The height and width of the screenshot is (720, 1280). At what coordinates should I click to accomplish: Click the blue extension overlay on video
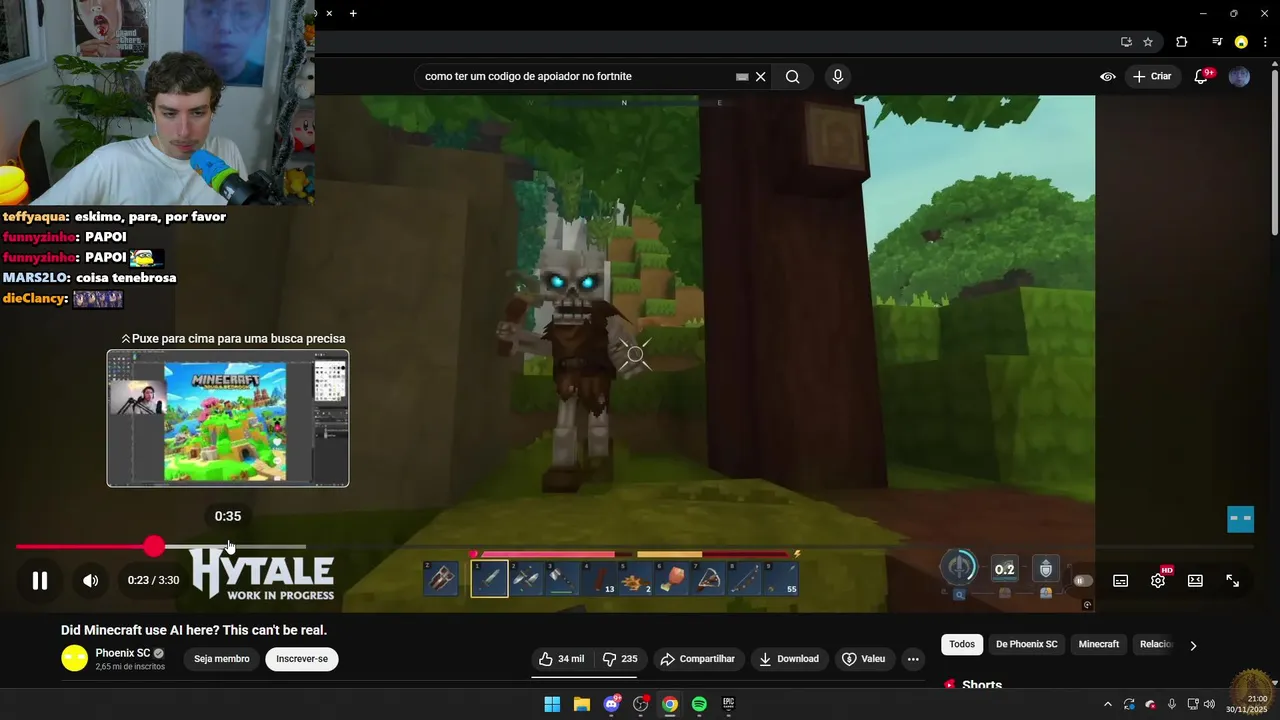(x=1240, y=519)
